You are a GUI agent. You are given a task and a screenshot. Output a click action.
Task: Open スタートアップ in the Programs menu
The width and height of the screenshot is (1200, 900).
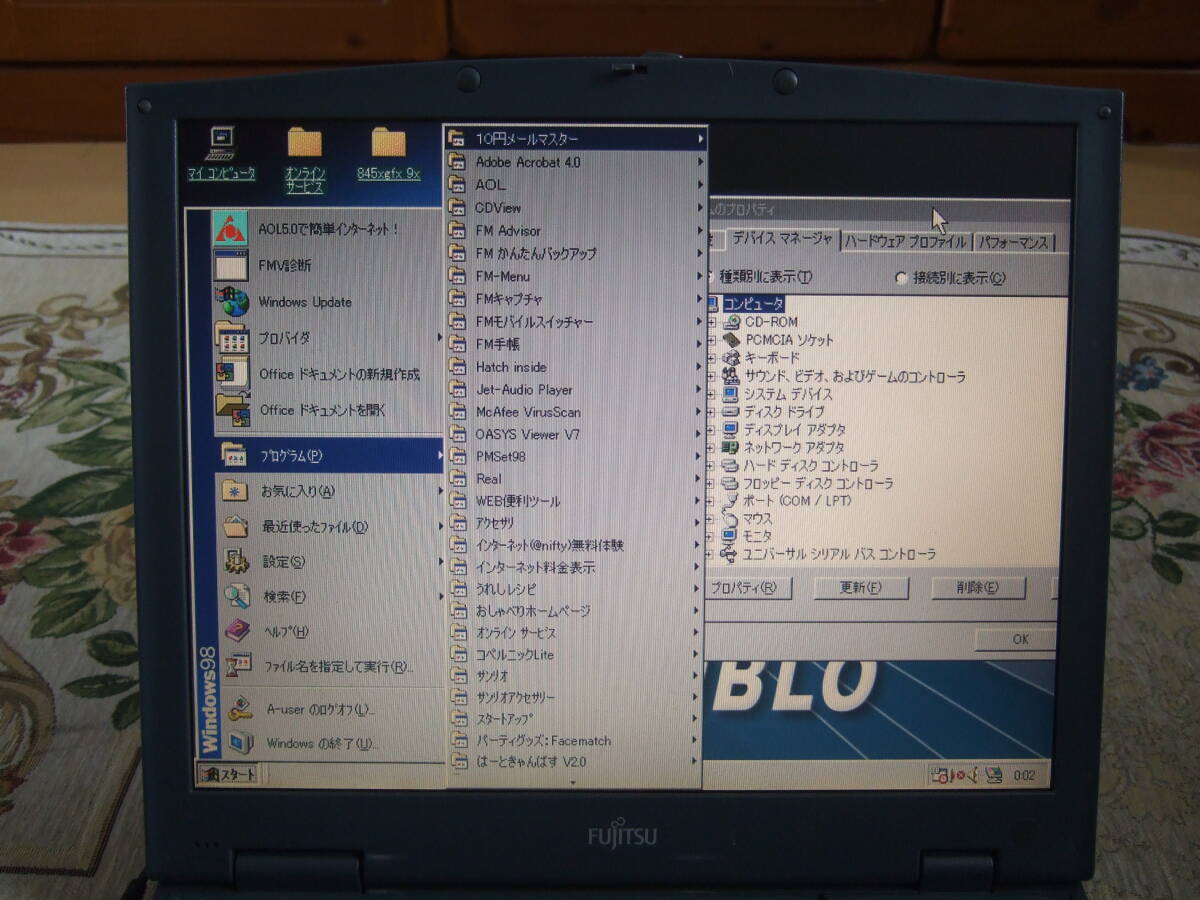coord(575,719)
